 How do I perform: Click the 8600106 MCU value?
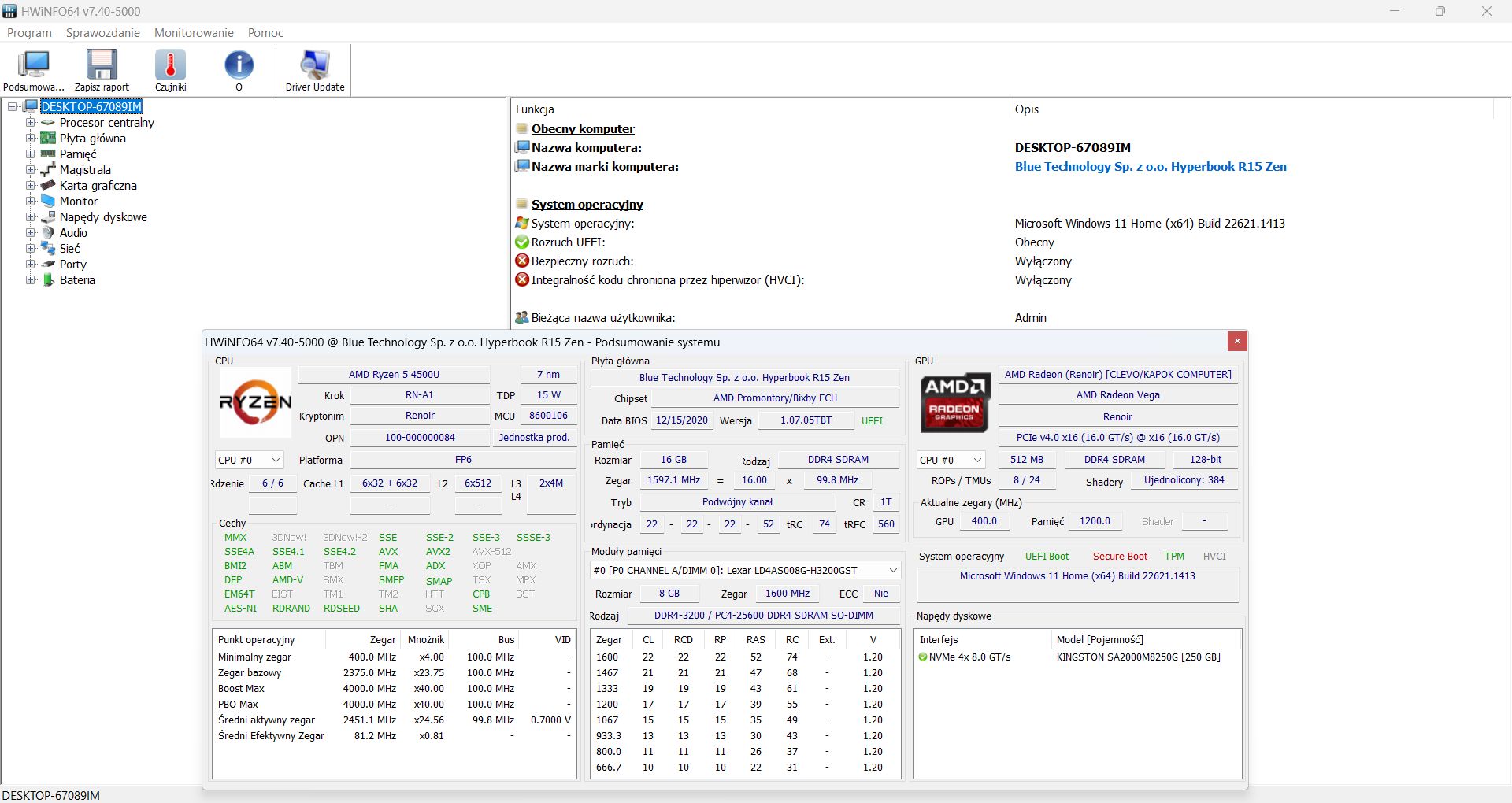pyautogui.click(x=548, y=416)
